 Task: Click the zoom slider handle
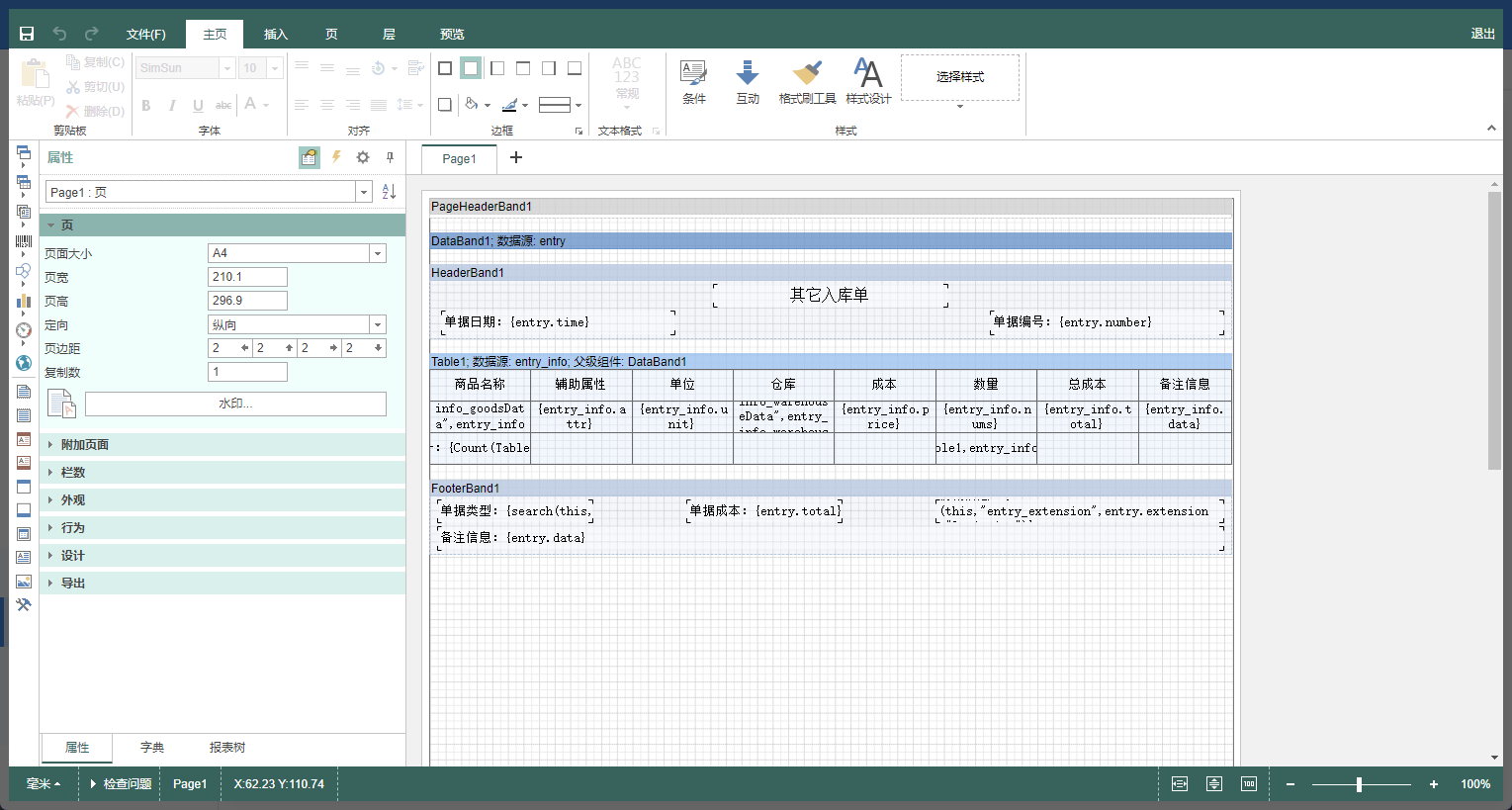[x=1359, y=784]
